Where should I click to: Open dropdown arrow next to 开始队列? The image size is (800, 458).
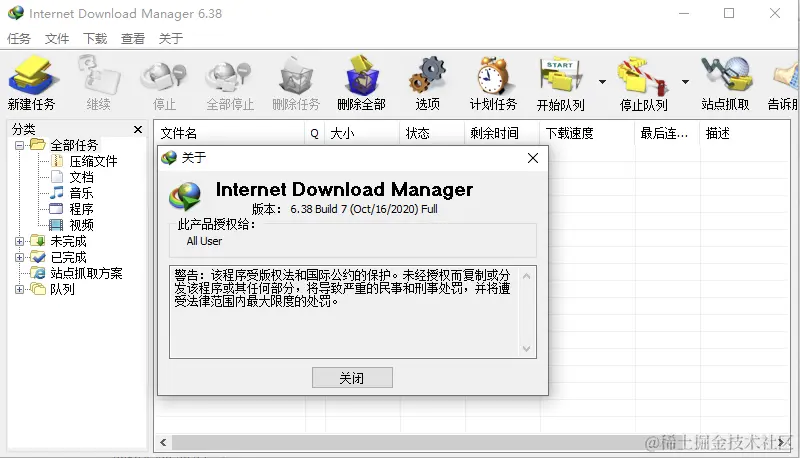tap(602, 82)
